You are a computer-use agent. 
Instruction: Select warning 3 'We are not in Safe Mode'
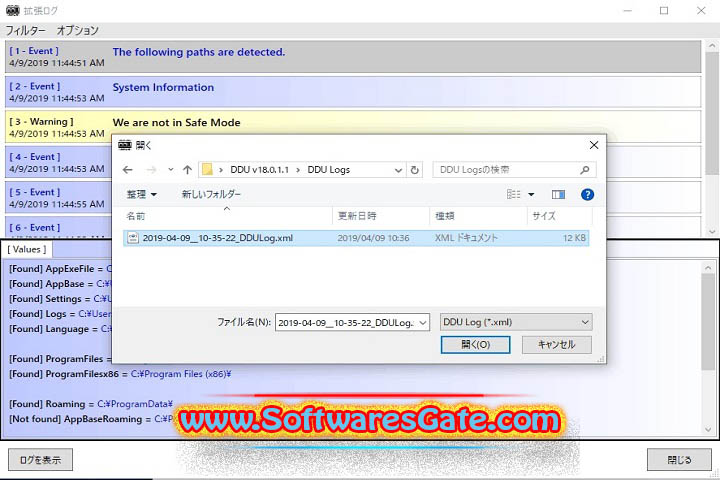[353, 122]
